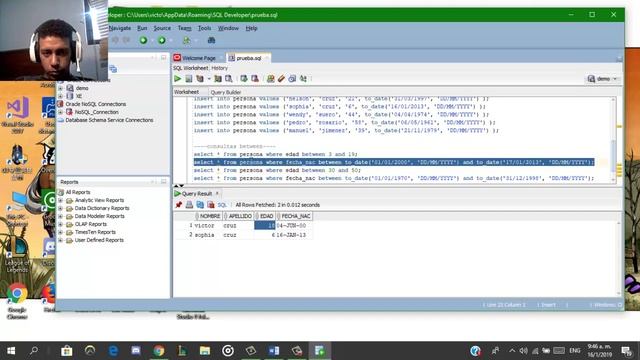640x360 pixels.
Task: Open the Window menu
Action: 228,28
